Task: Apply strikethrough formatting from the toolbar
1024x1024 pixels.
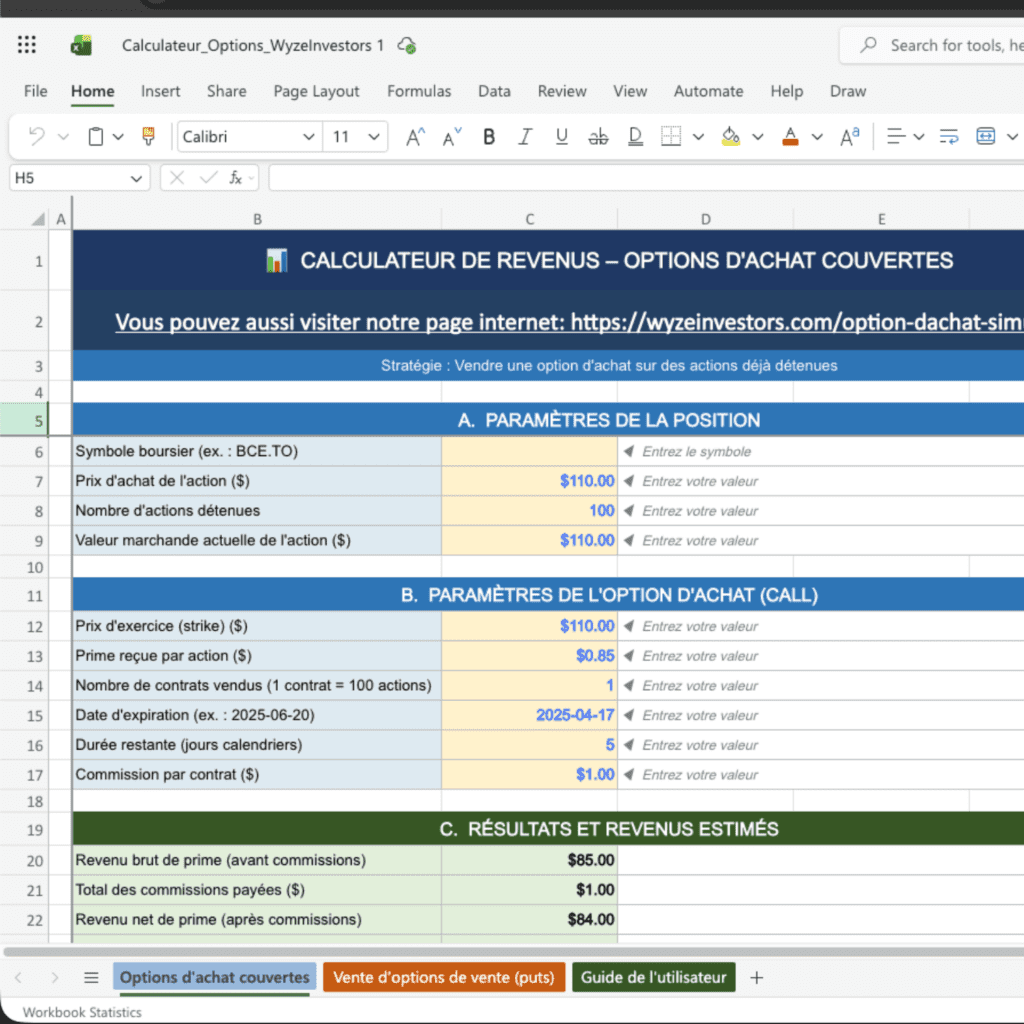Action: click(598, 136)
